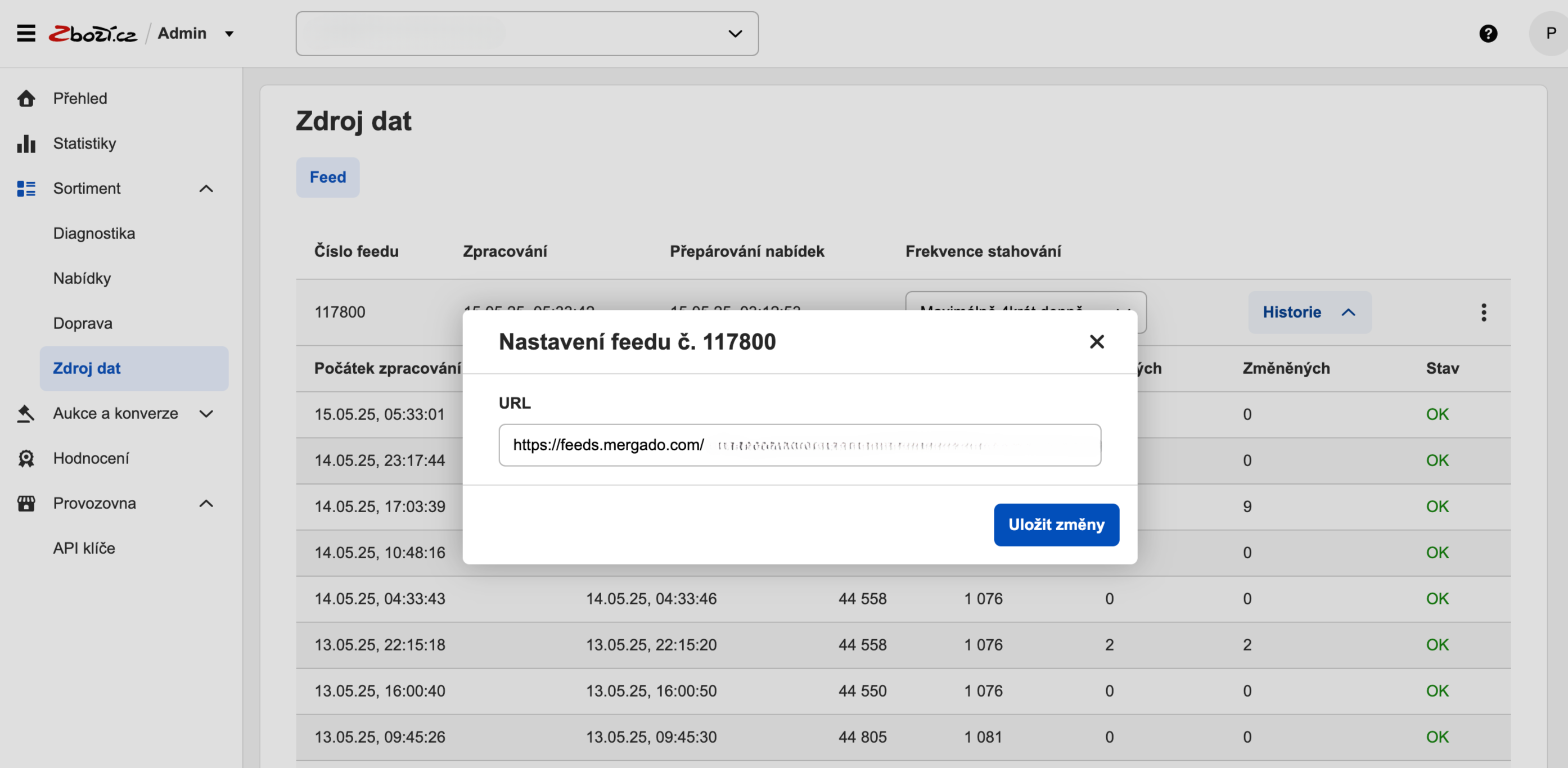
Task: Open the user avatar P
Action: point(1550,34)
